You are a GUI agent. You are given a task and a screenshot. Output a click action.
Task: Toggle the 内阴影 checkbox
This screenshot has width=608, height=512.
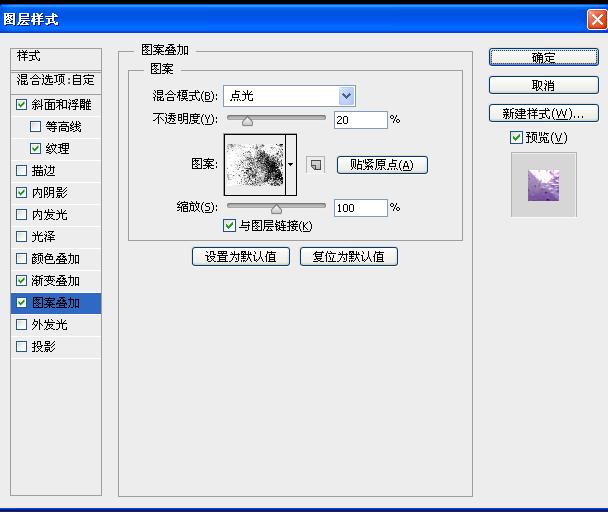(22, 192)
